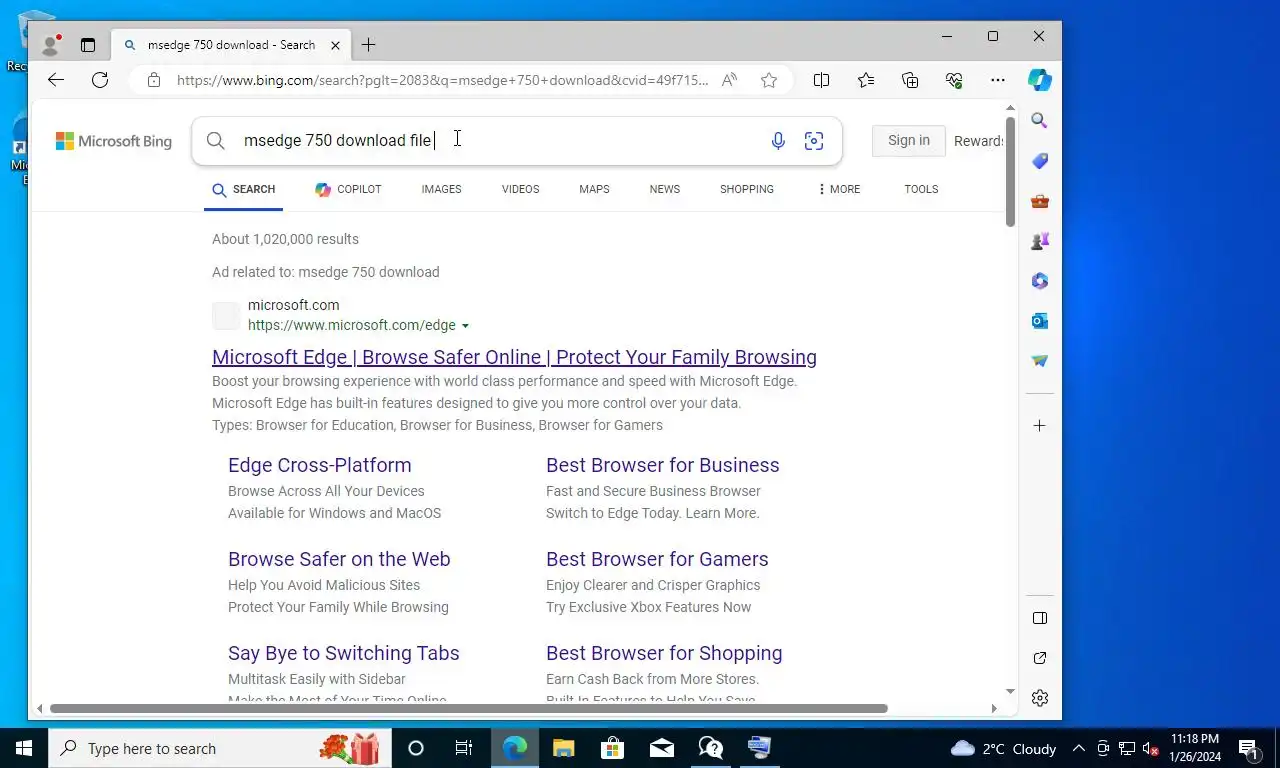Open Task View in taskbar
This screenshot has width=1280, height=768.
click(x=464, y=748)
